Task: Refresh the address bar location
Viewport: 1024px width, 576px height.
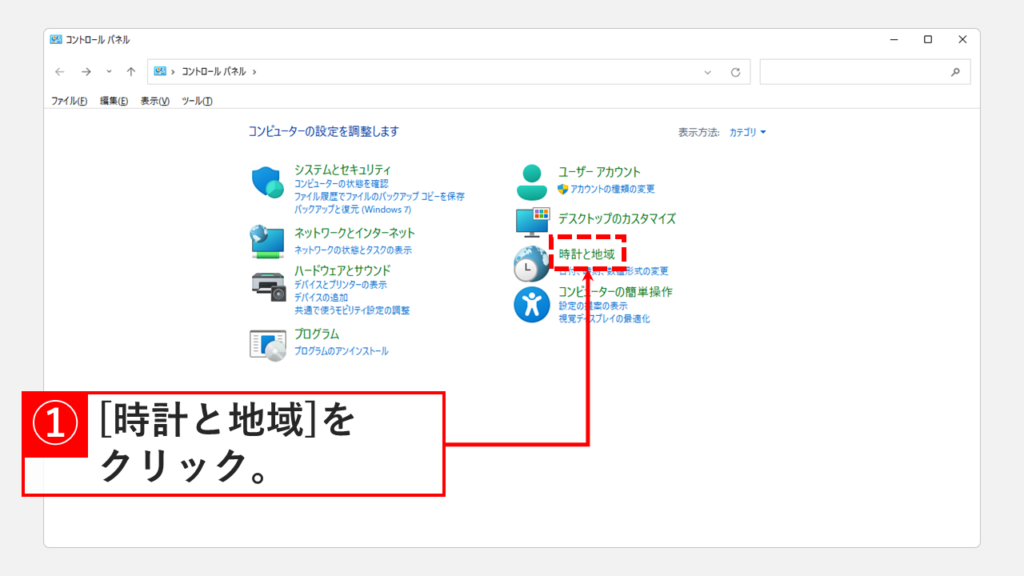Action: click(735, 72)
